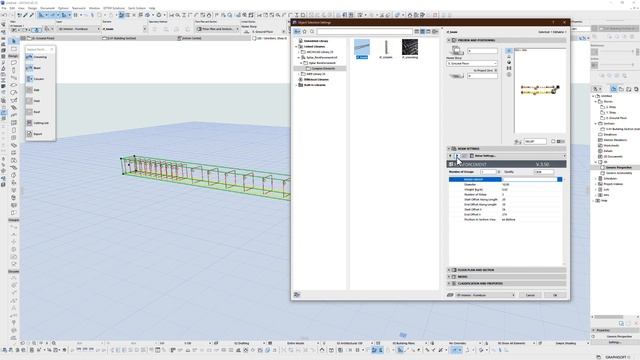Show the 3D shaded preview of object
Image resolution: width=640 pixels, height=360 pixels.
click(x=509, y=62)
